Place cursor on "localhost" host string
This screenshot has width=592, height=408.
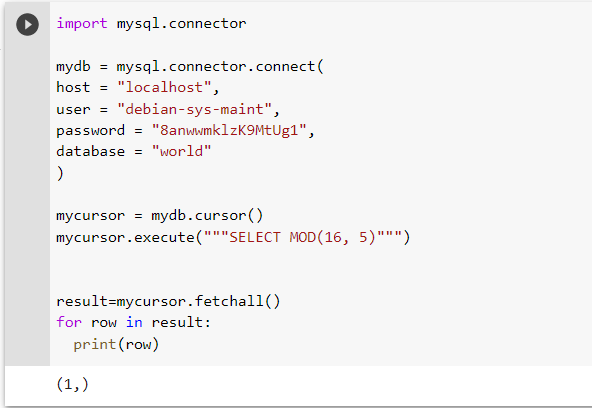pos(164,88)
